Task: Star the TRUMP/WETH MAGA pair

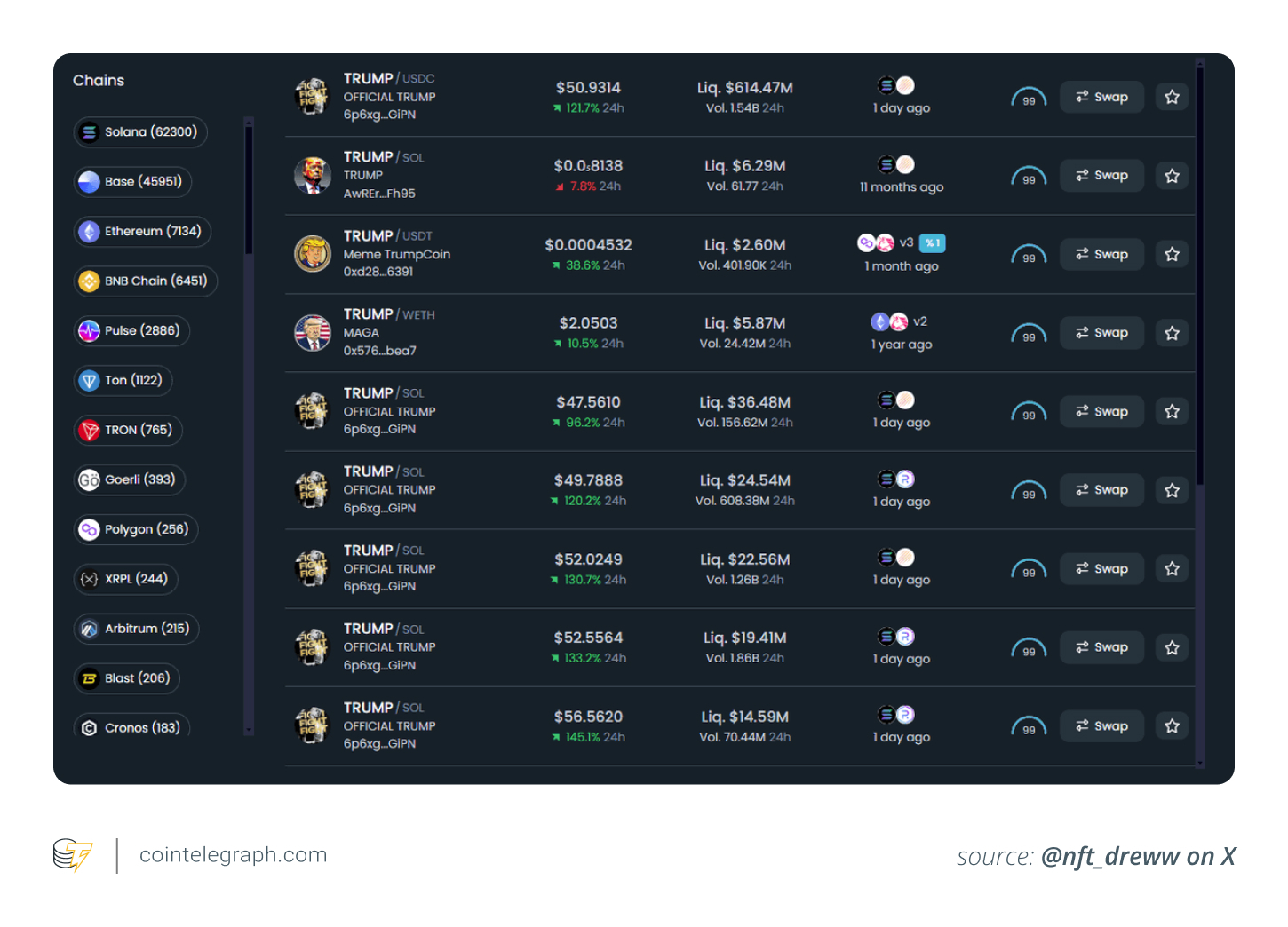Action: pos(1172,333)
